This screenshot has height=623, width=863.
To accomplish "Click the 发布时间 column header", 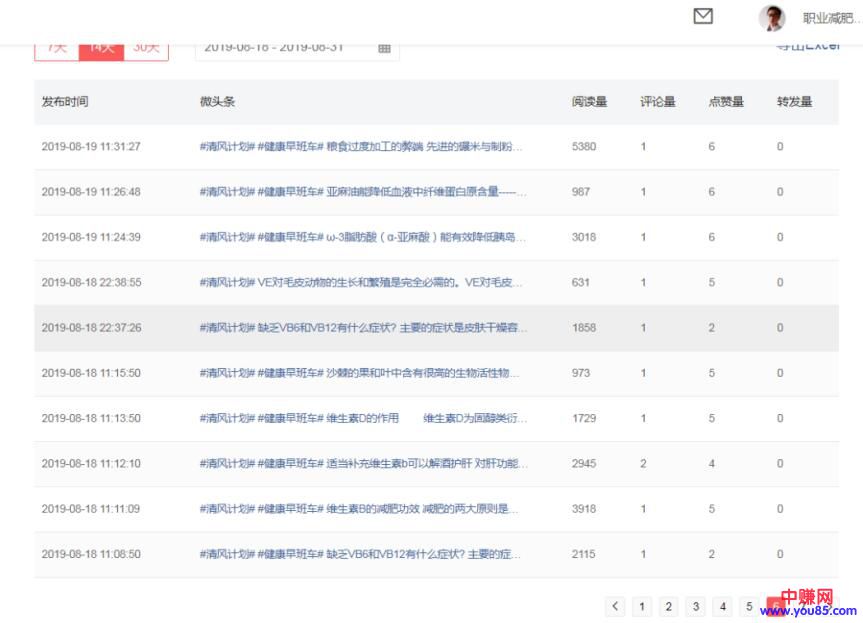I will point(65,102).
